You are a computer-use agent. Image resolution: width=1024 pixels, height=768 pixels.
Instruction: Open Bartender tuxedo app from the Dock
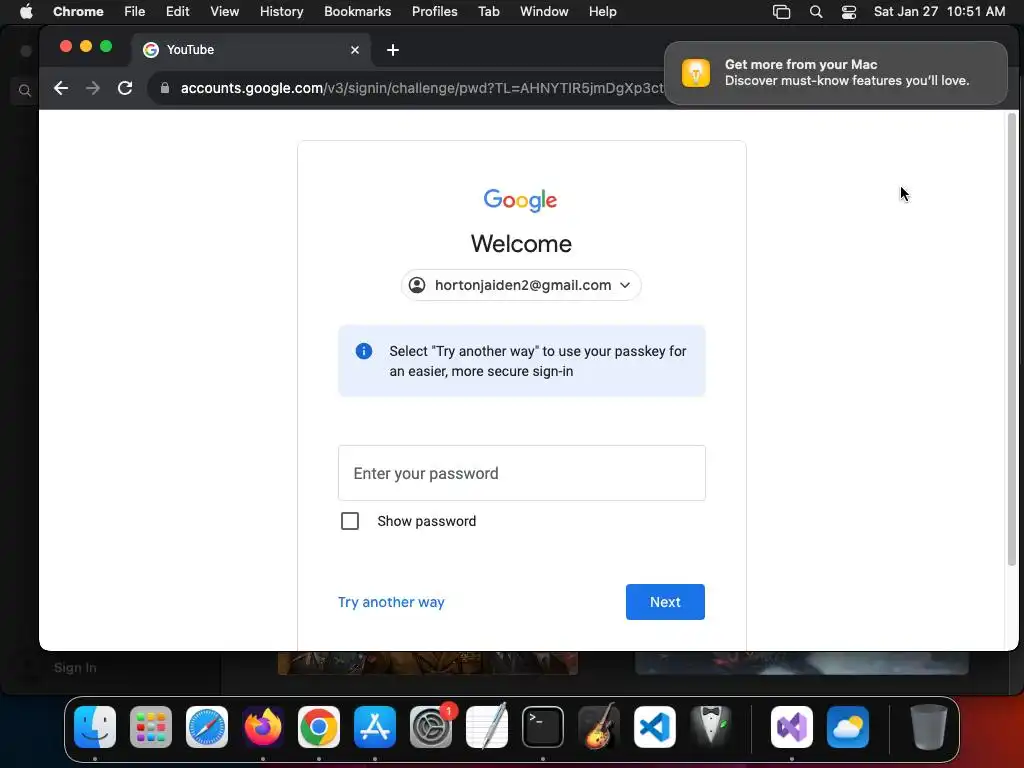[x=711, y=727]
